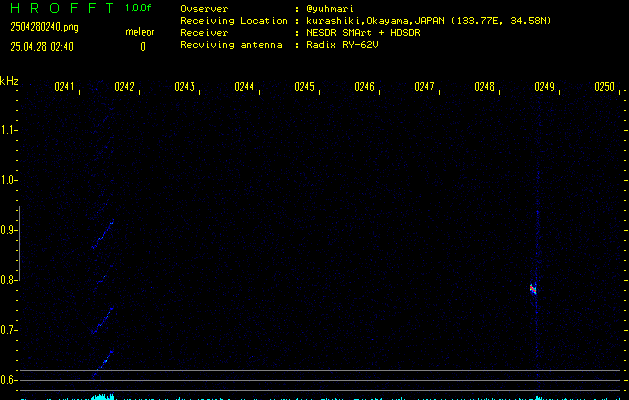Click the 1.1 kHz axis label
Image resolution: width=629 pixels, height=400 pixels.
click(x=7, y=130)
